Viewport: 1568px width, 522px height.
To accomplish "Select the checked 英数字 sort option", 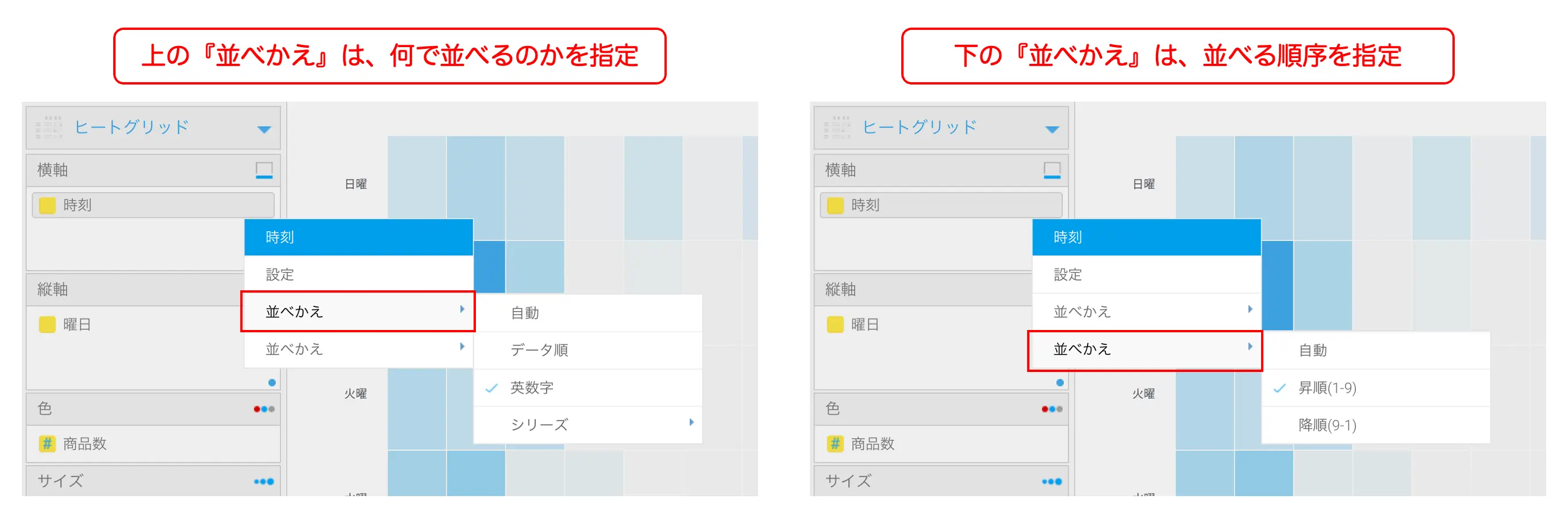I will [532, 387].
